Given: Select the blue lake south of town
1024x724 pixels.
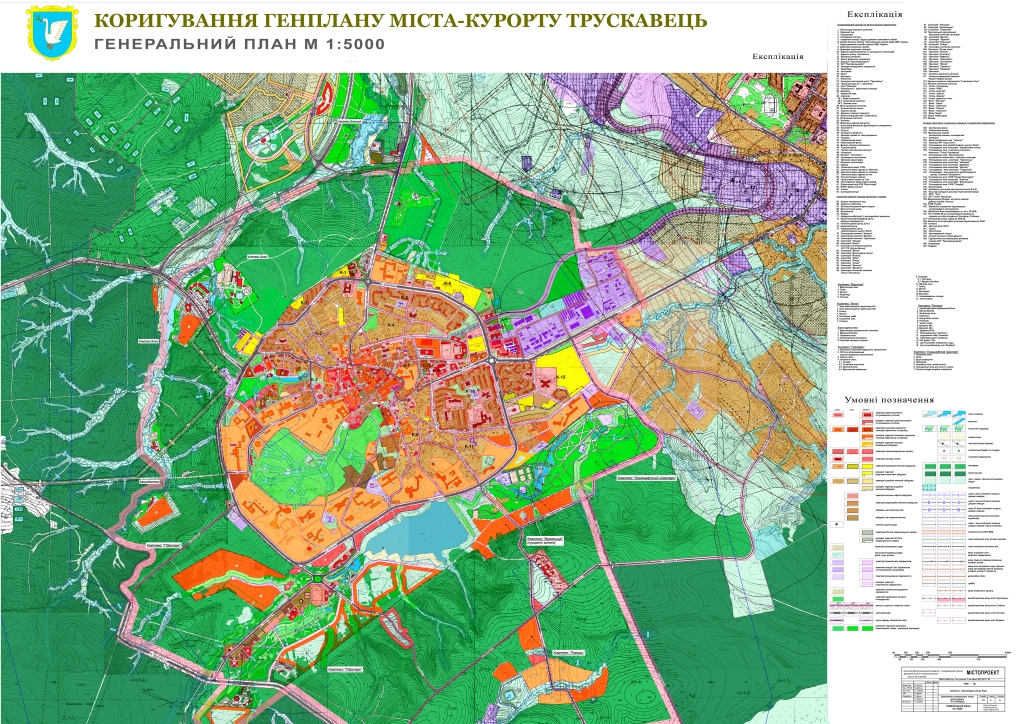Looking at the screenshot, I should pos(418,527).
